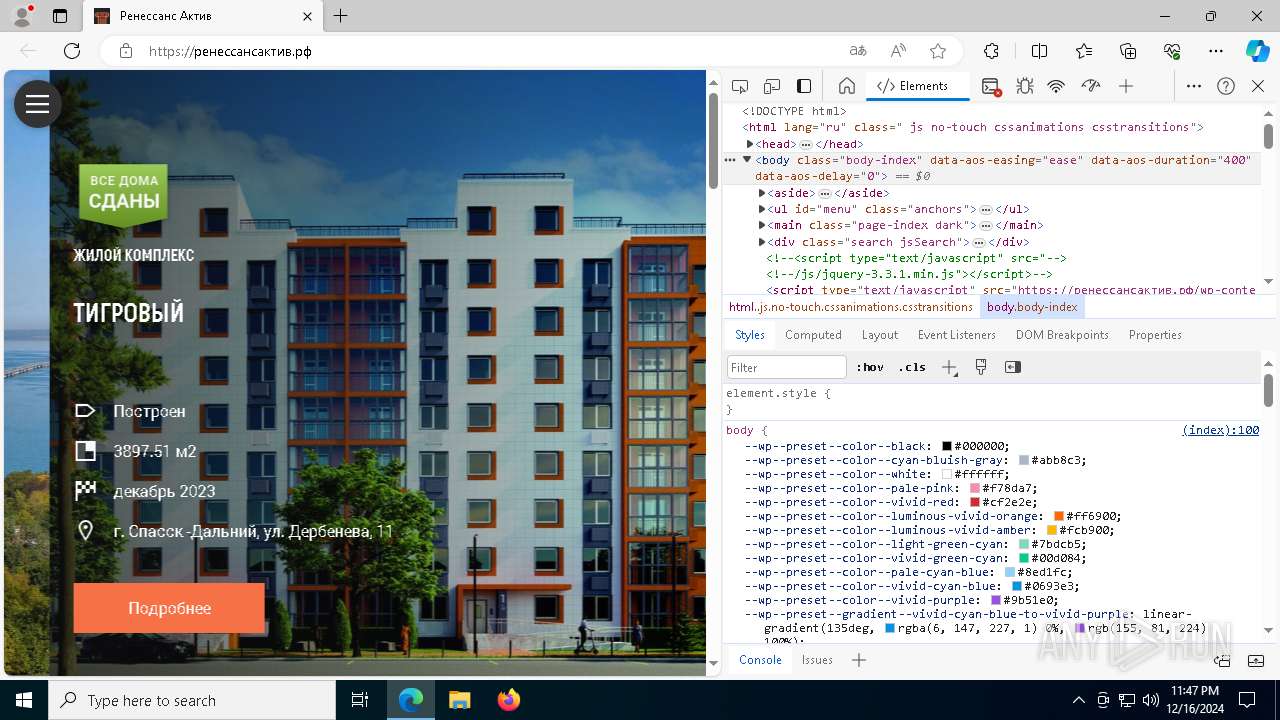Click vivid-purple #9b51e0 color swatch

(996, 600)
